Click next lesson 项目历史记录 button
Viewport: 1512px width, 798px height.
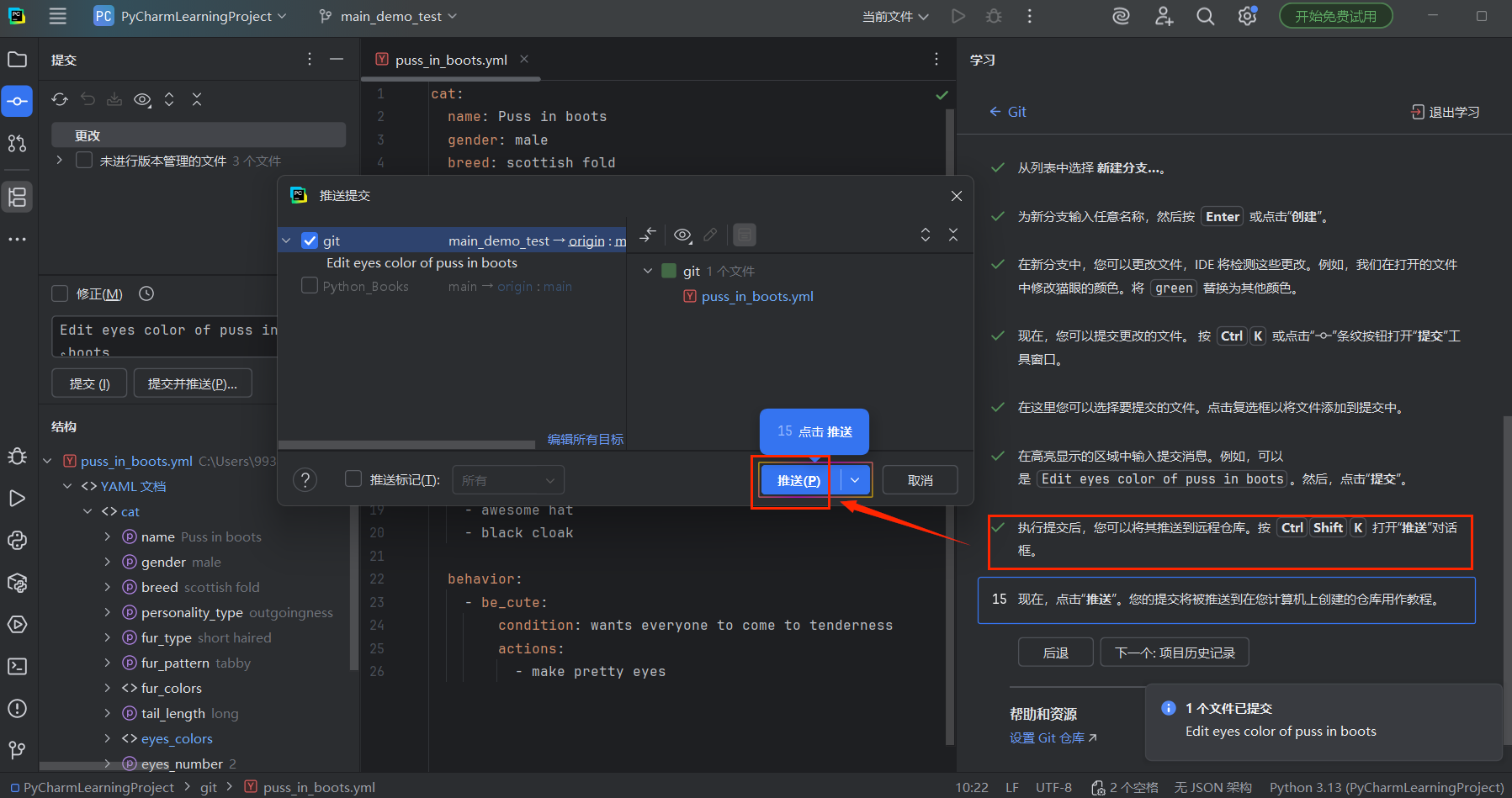pos(1175,653)
